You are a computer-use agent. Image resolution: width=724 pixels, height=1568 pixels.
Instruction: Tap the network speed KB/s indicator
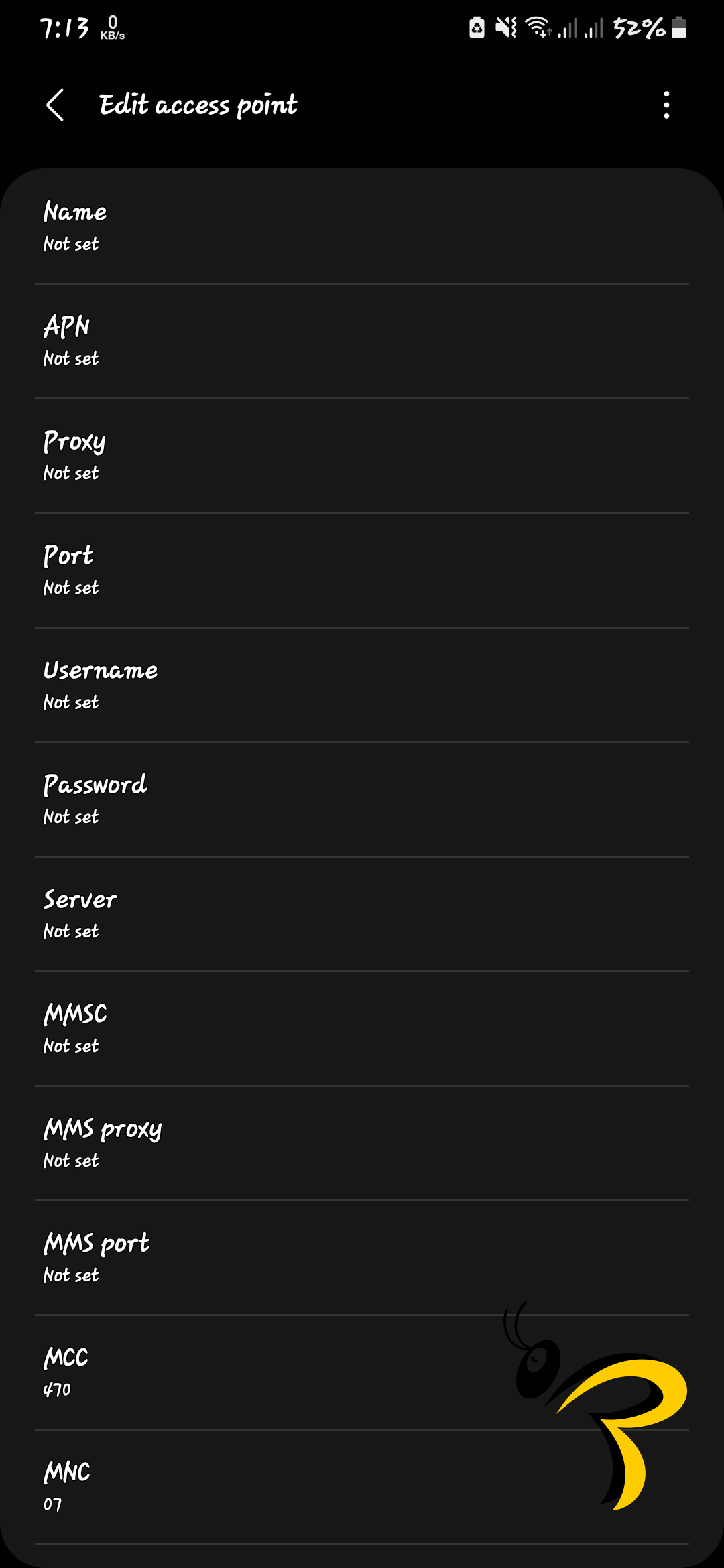coord(112,28)
